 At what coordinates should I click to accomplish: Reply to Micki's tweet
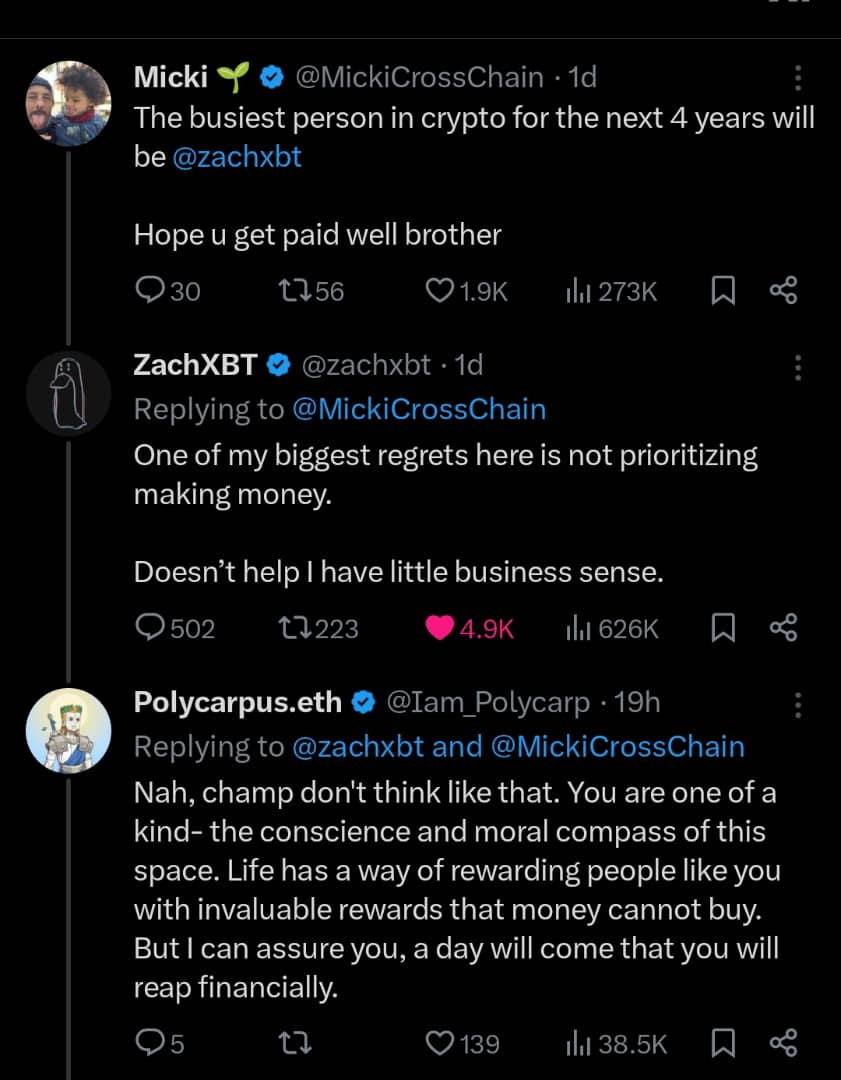[x=149, y=291]
